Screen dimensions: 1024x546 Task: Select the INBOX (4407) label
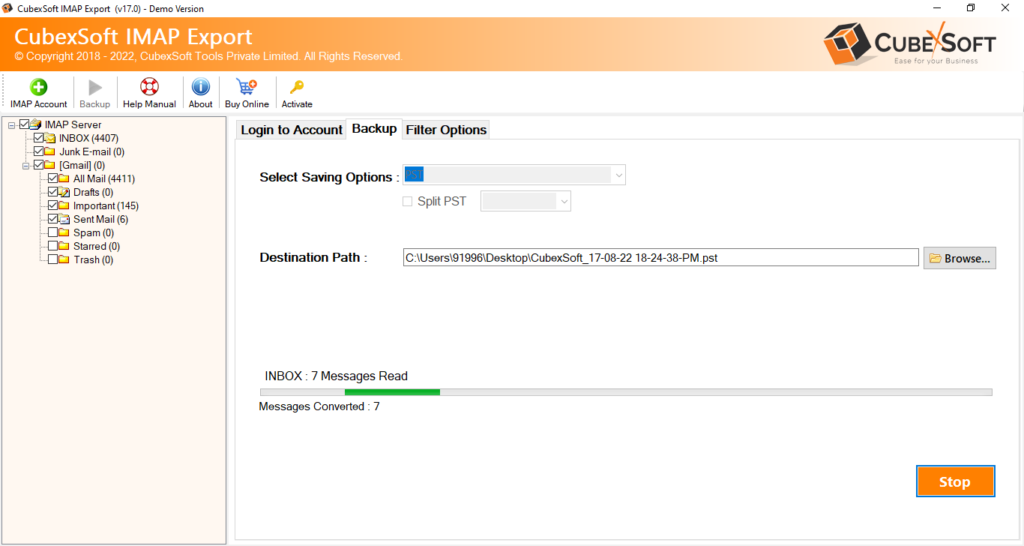point(89,138)
